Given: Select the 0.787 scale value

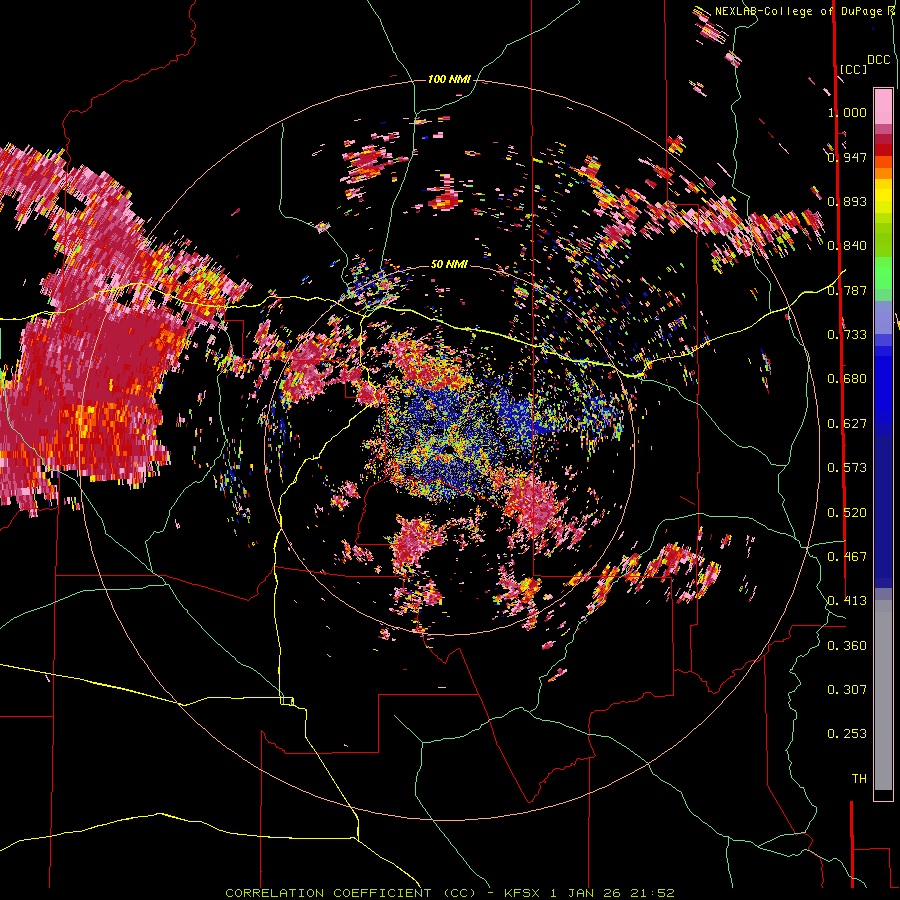Looking at the screenshot, I should pos(847,290).
